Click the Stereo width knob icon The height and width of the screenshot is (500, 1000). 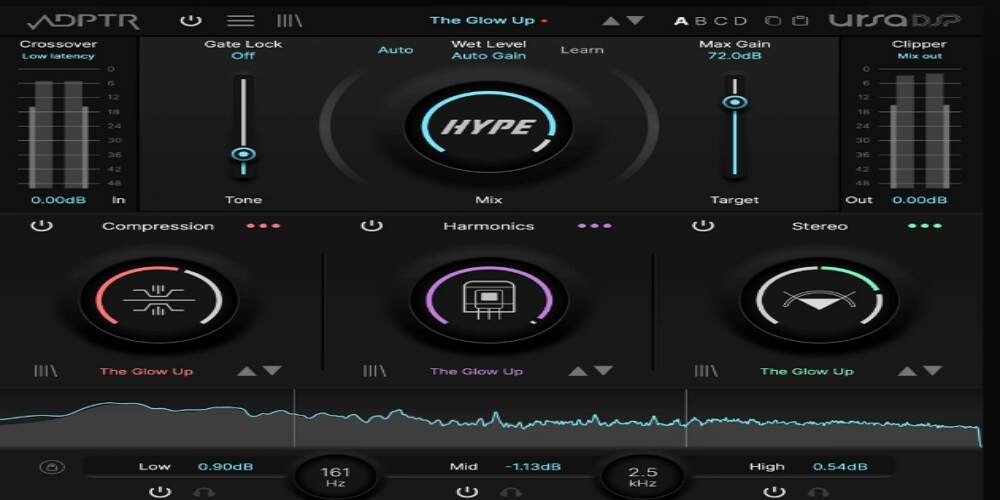[x=818, y=299]
